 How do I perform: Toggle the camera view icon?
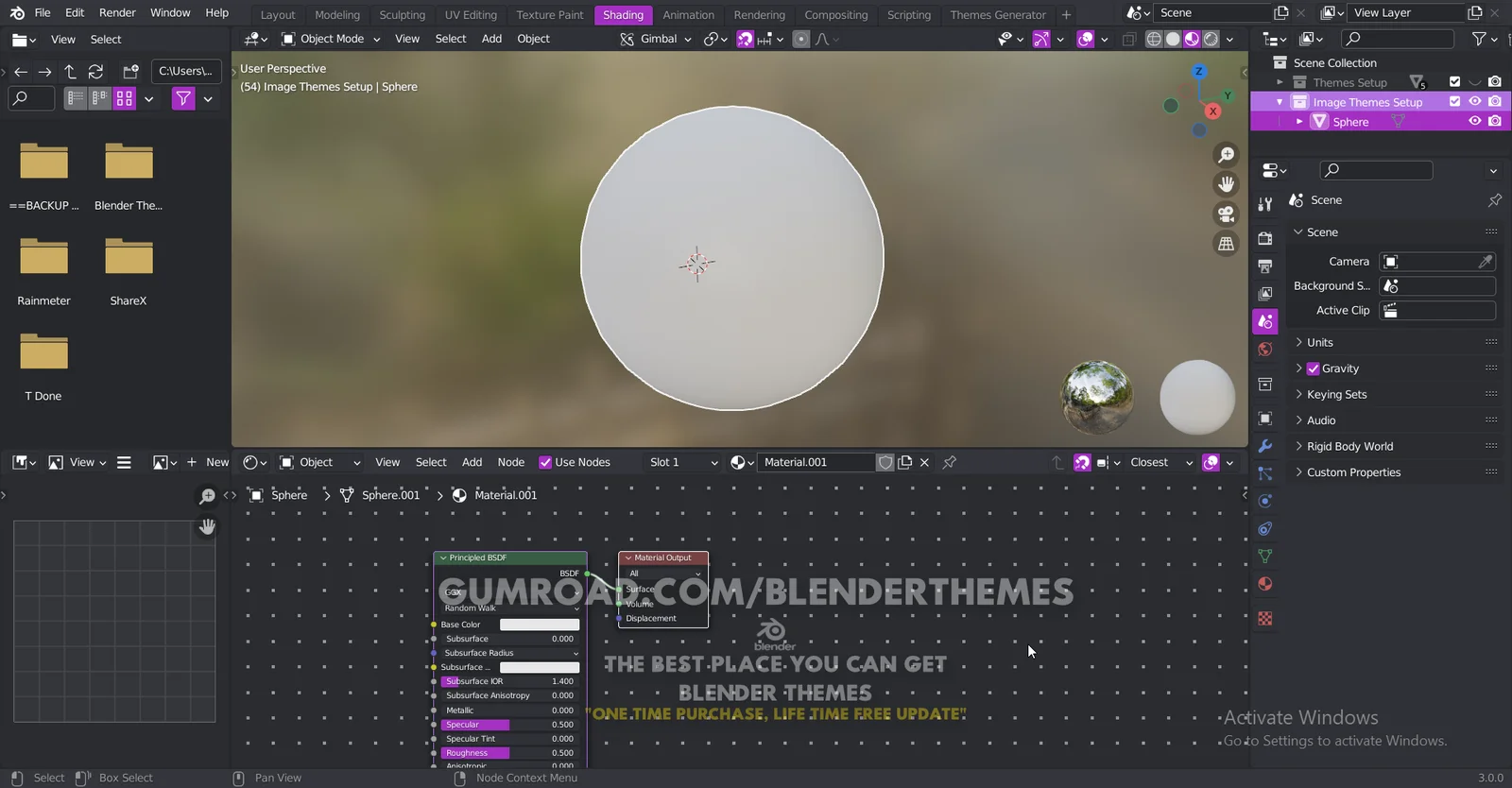(1226, 214)
